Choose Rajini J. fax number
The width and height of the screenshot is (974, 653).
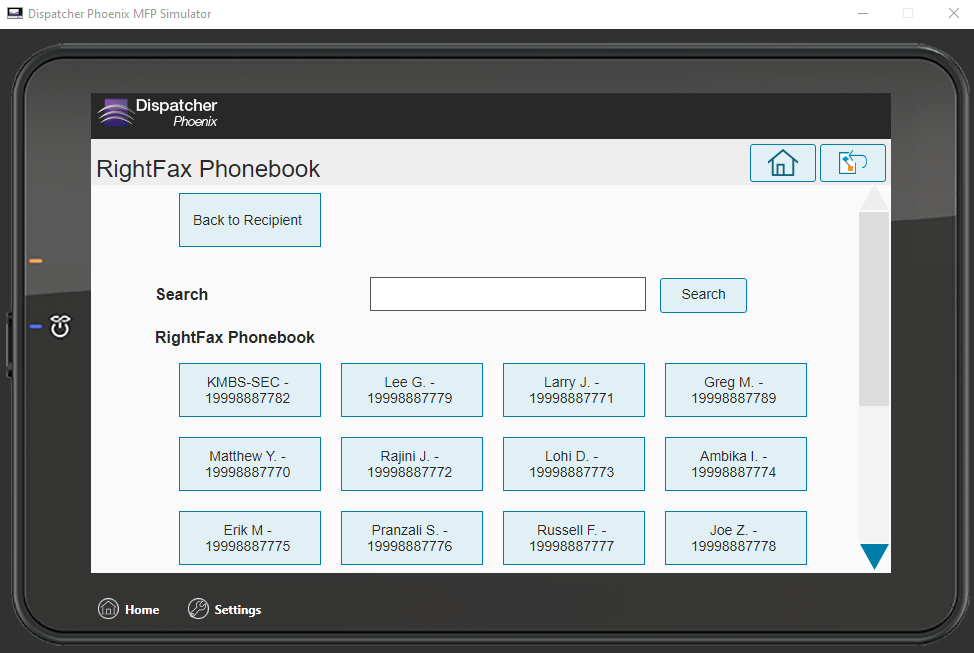coord(412,464)
